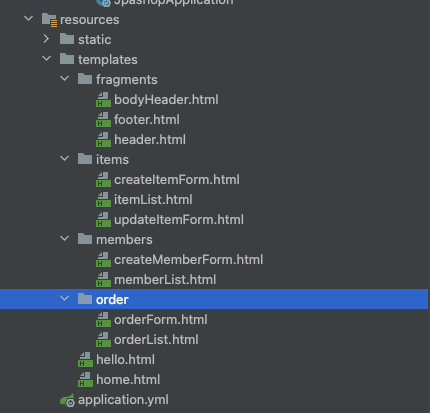Click the order folder icon
The height and width of the screenshot is (413, 430).
click(85, 299)
